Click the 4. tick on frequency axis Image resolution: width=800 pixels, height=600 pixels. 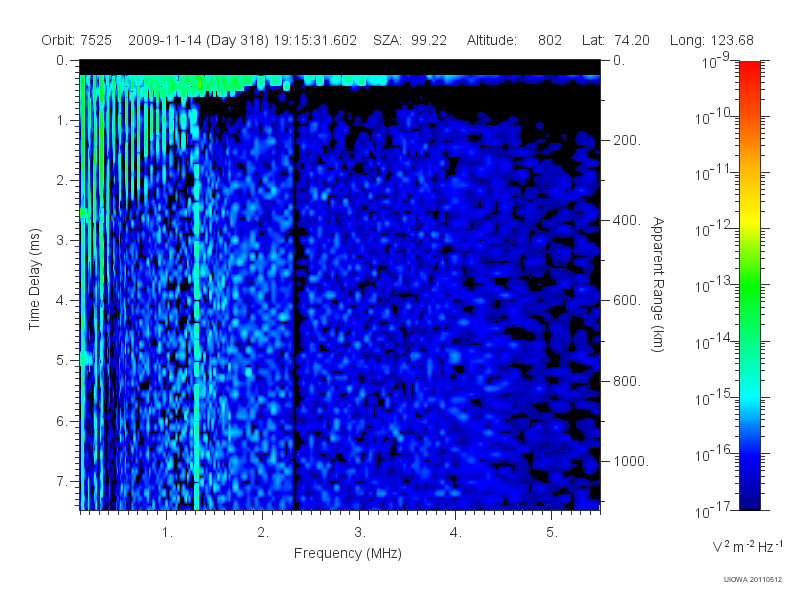coord(456,533)
